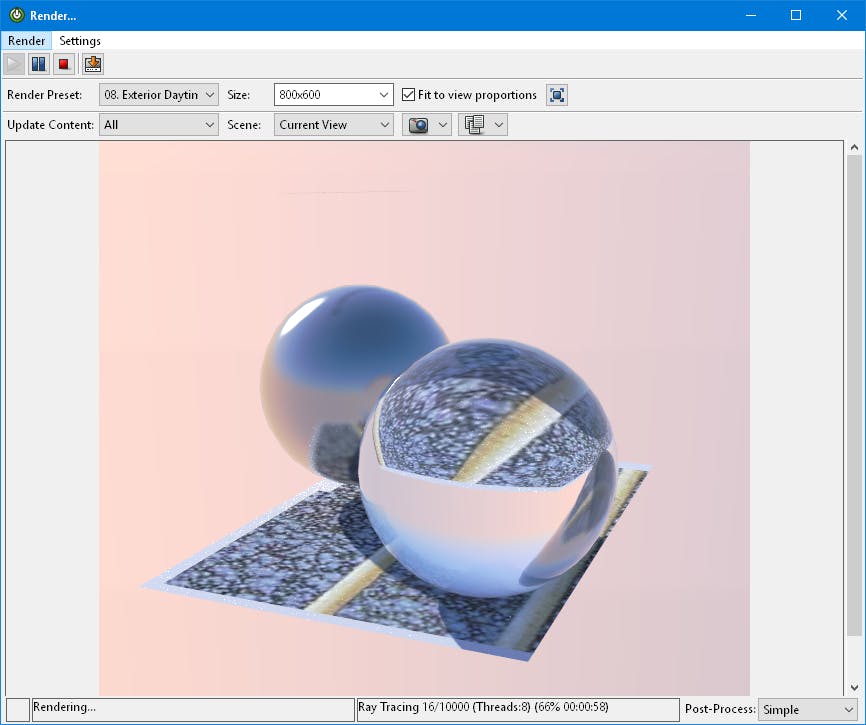Viewport: 866px width, 725px height.
Task: Pause the current rendering
Action: pos(38,63)
